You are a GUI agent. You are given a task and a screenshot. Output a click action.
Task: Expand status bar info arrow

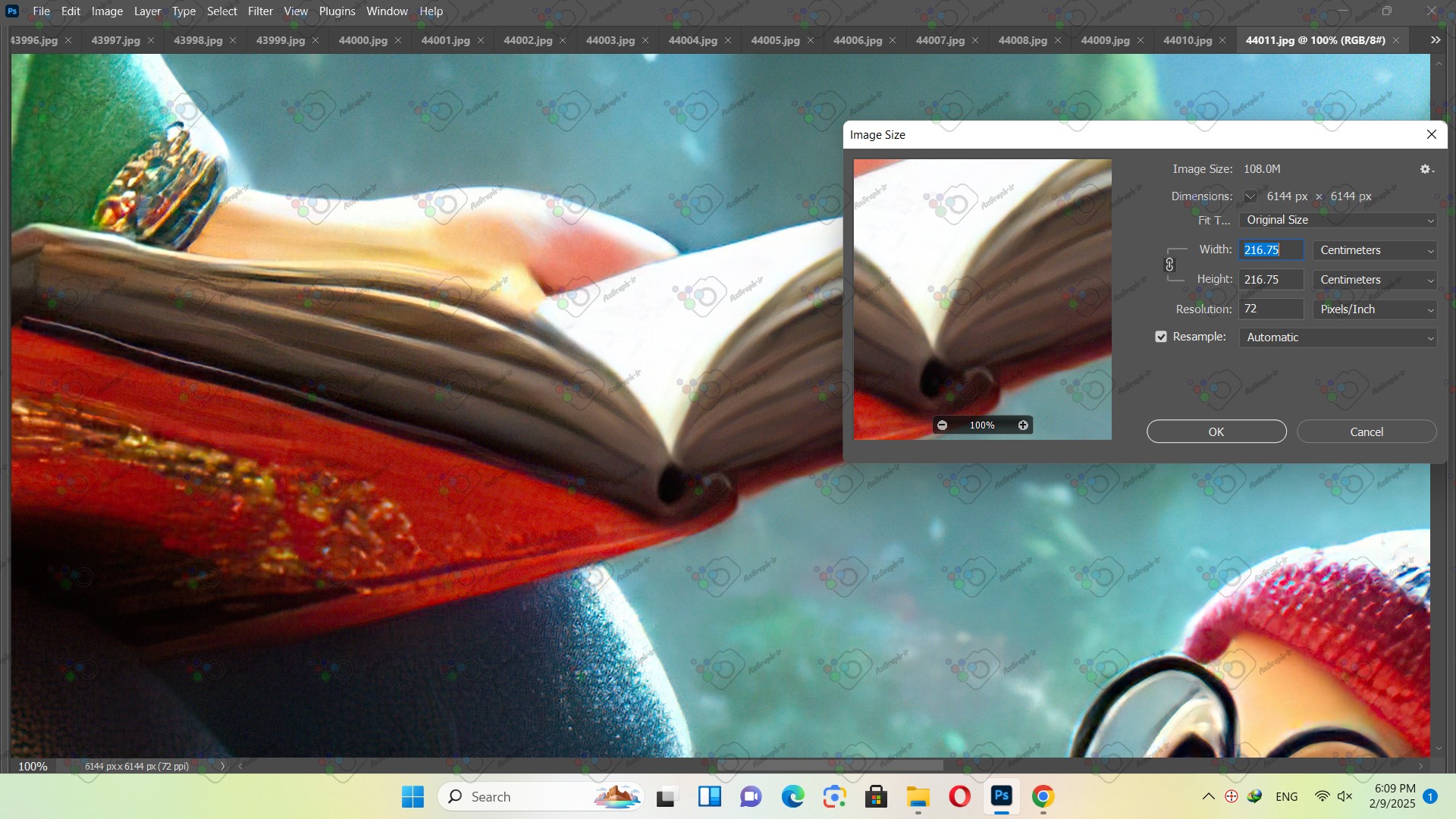click(222, 766)
